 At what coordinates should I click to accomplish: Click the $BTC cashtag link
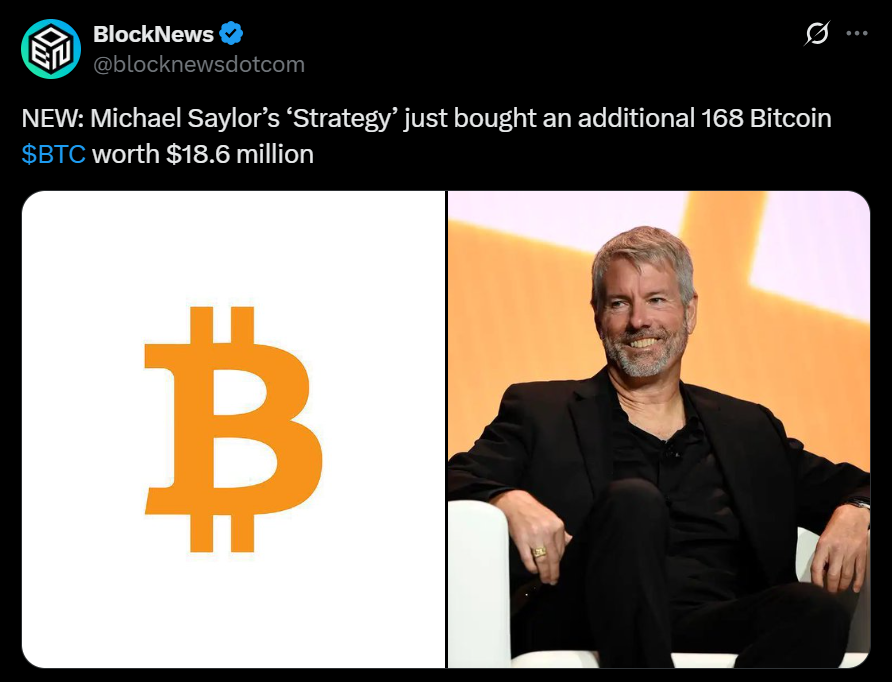click(54, 154)
